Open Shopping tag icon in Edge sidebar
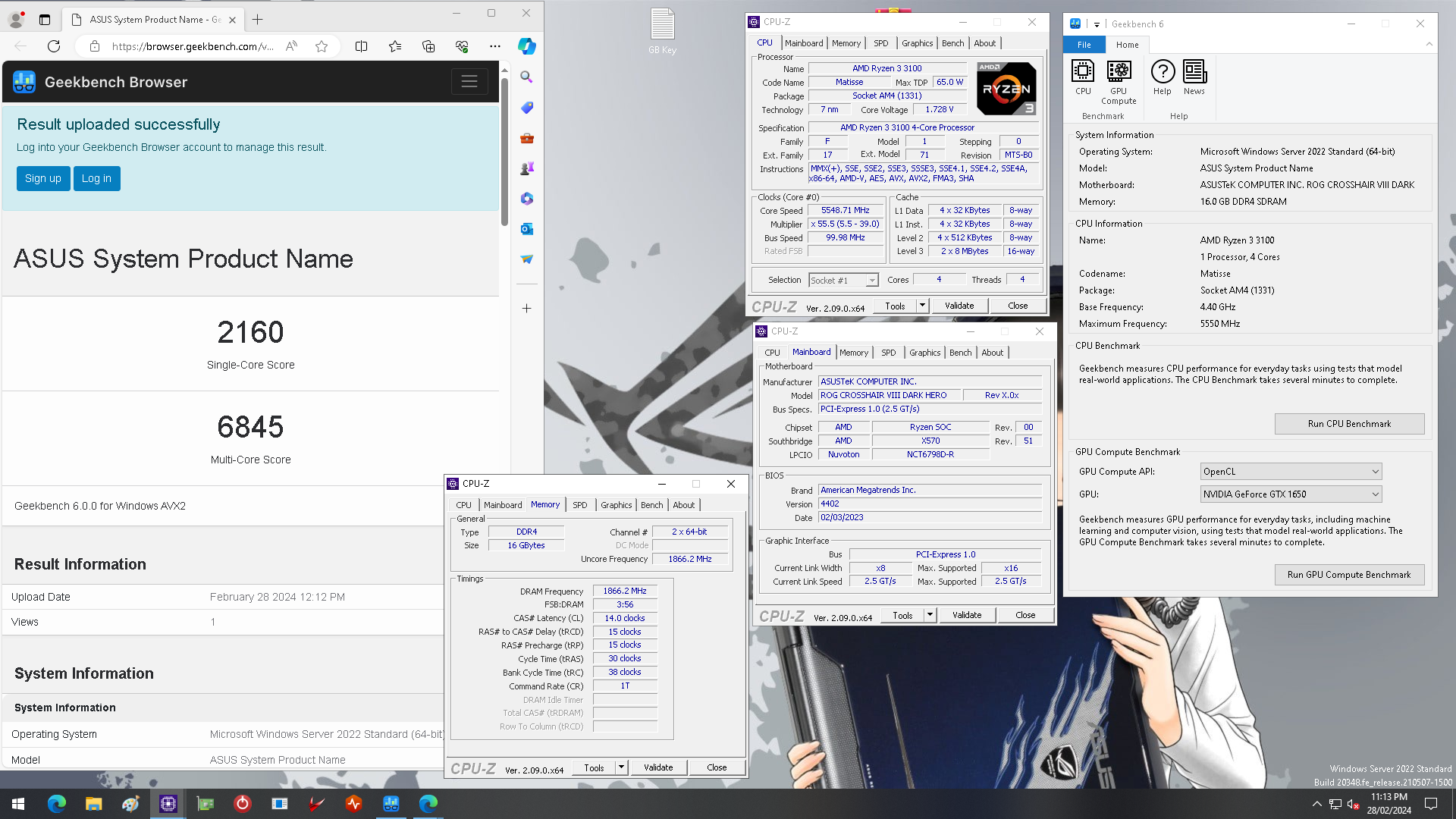 click(x=527, y=108)
